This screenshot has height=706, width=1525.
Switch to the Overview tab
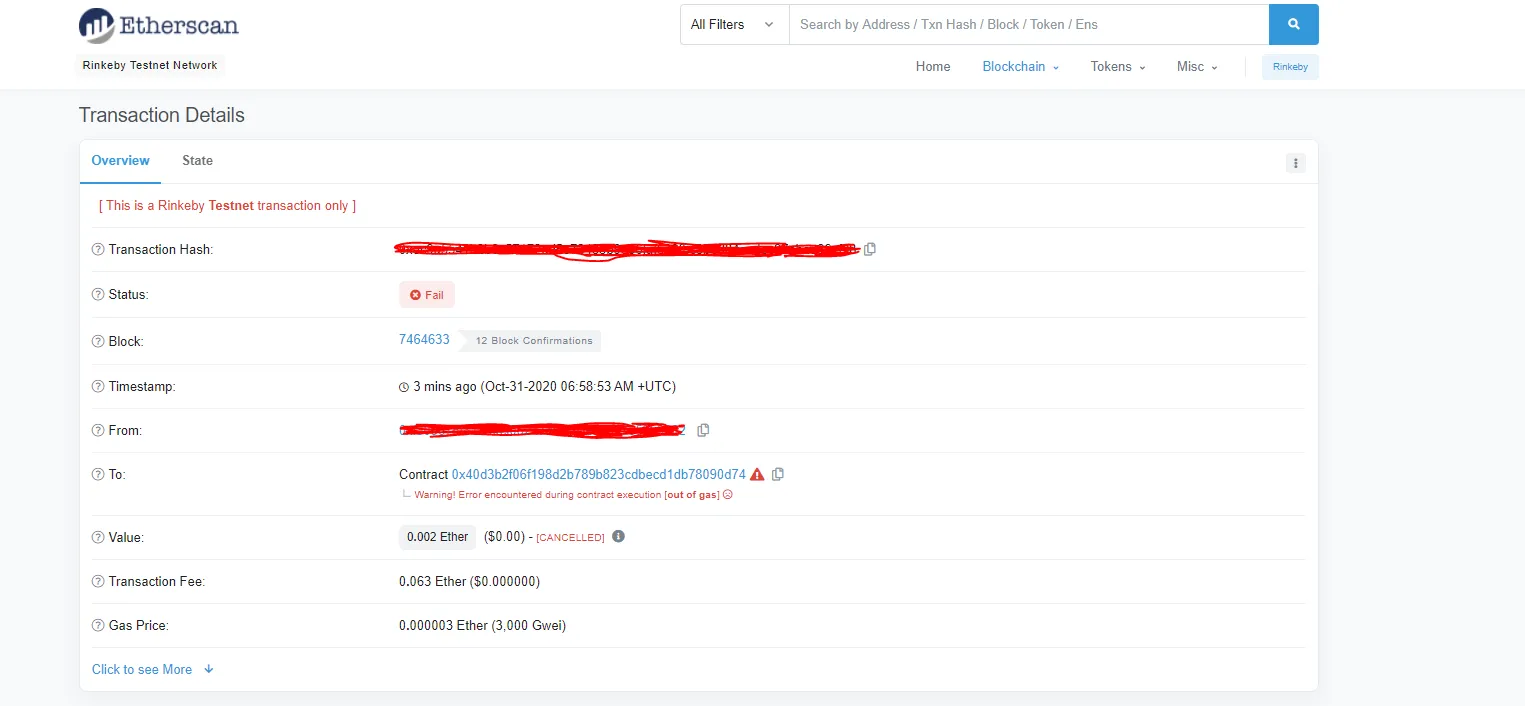pyautogui.click(x=120, y=160)
